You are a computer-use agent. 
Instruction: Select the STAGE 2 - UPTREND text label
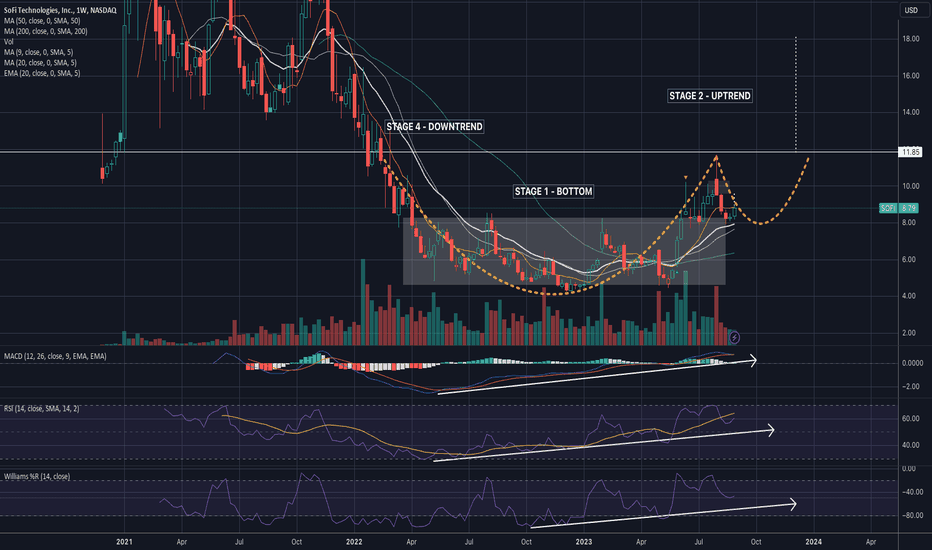coord(710,96)
